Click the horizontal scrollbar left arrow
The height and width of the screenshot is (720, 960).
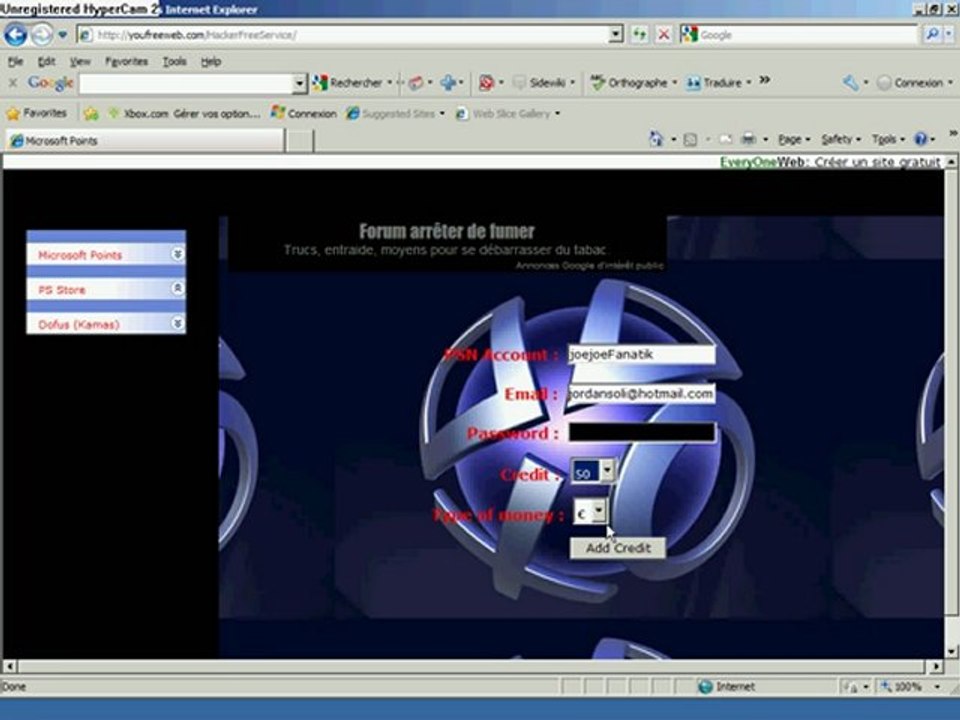coord(9,666)
